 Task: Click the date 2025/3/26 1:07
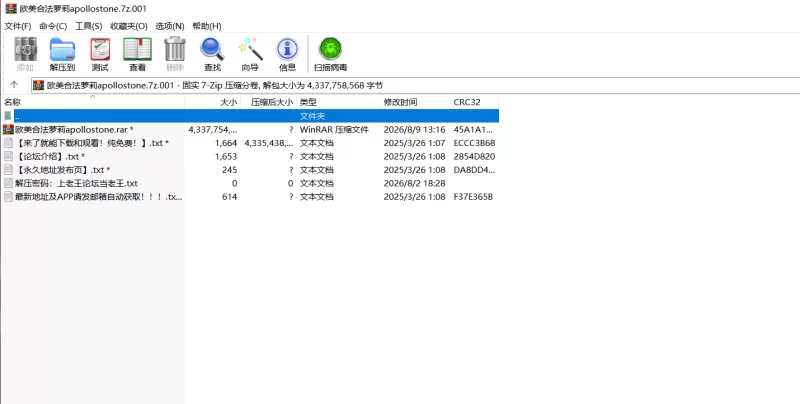pos(414,143)
